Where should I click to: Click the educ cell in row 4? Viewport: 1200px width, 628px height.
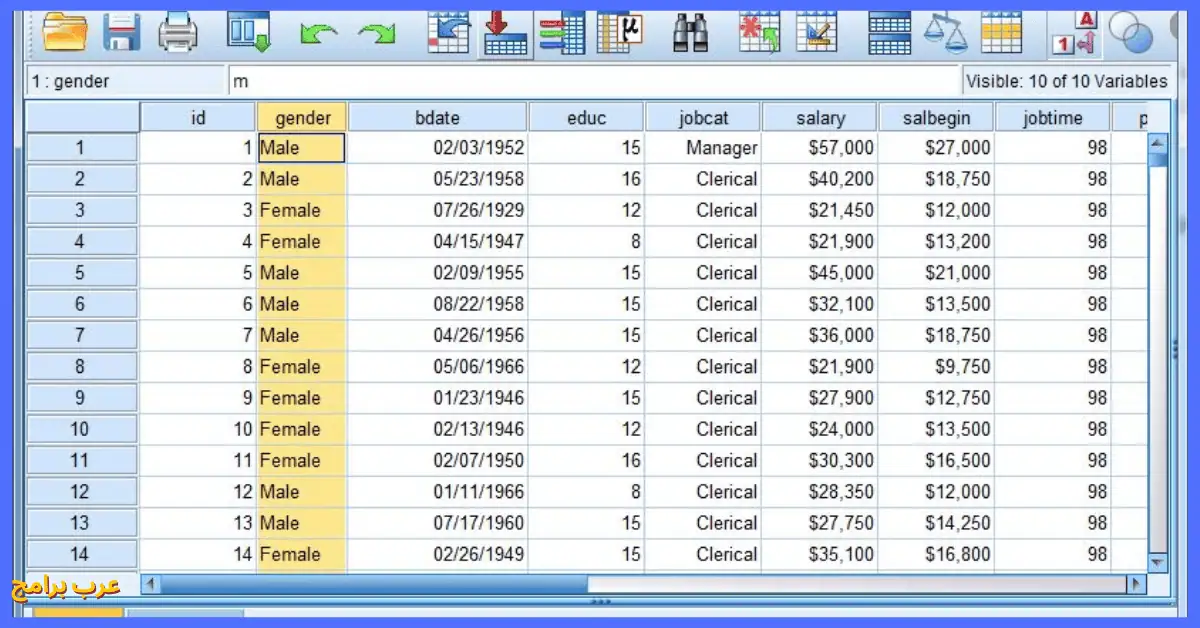586,241
